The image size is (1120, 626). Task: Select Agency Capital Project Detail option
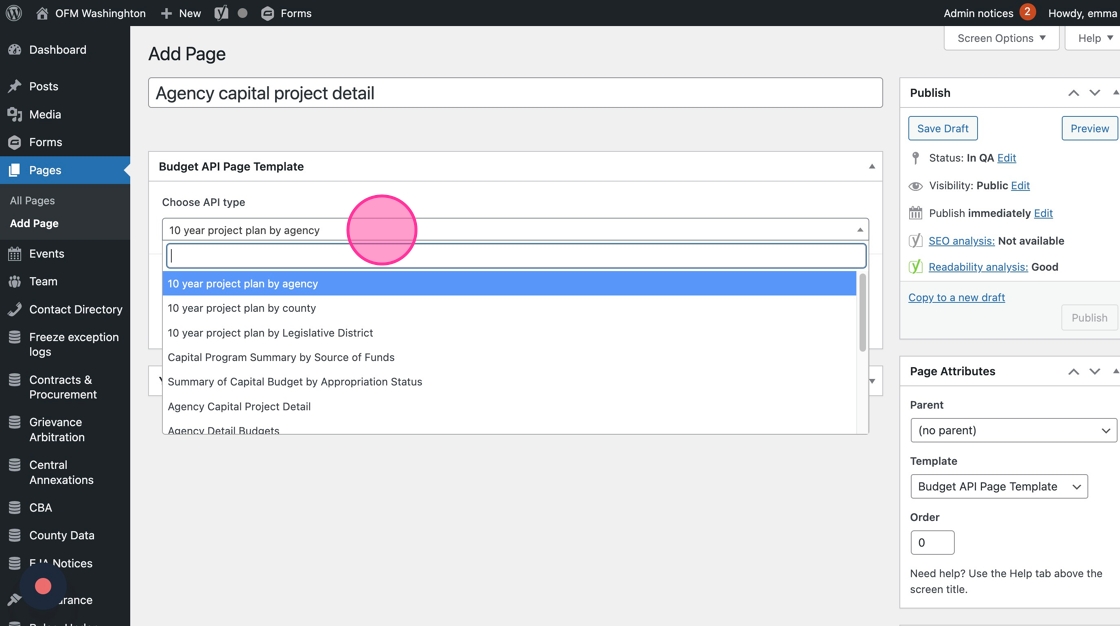[239, 406]
